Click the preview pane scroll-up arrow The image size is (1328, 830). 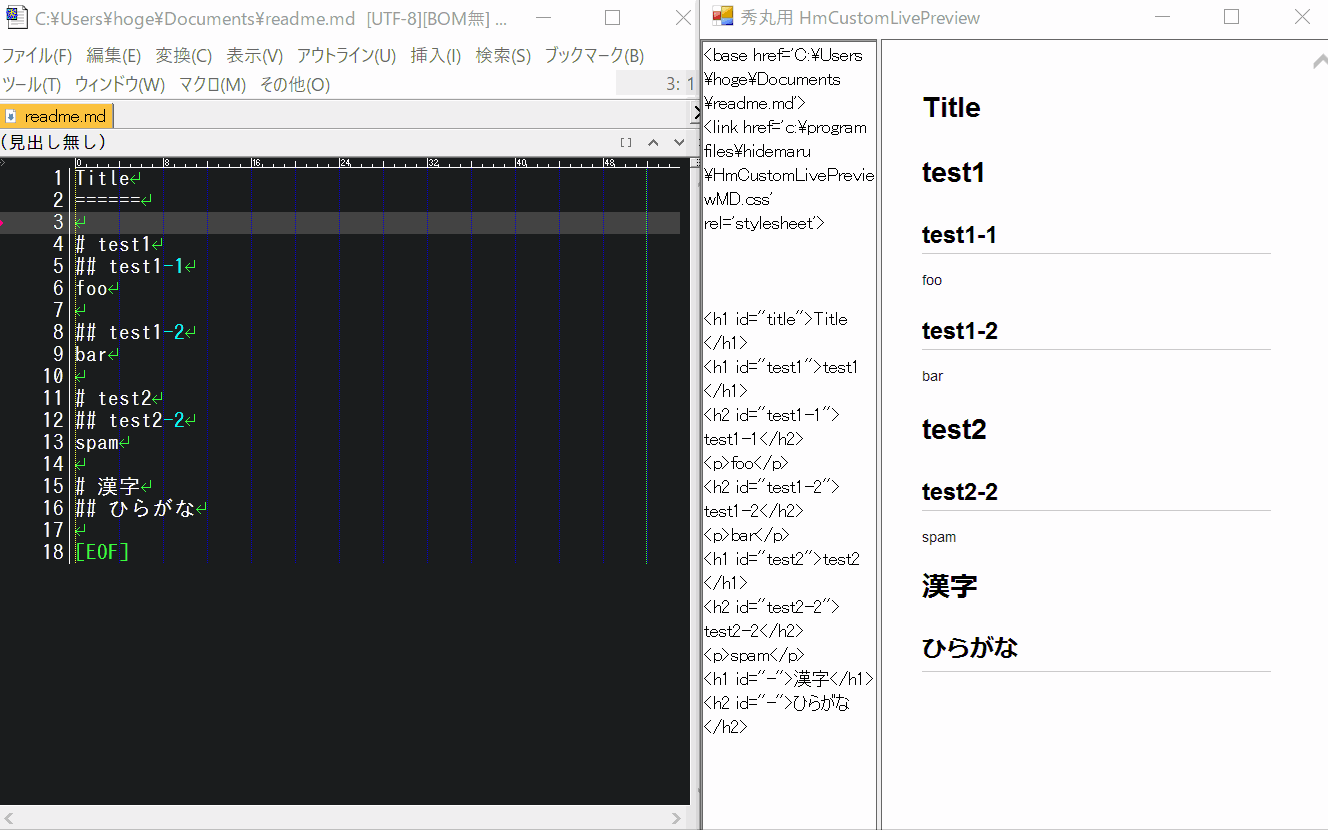point(1319,62)
